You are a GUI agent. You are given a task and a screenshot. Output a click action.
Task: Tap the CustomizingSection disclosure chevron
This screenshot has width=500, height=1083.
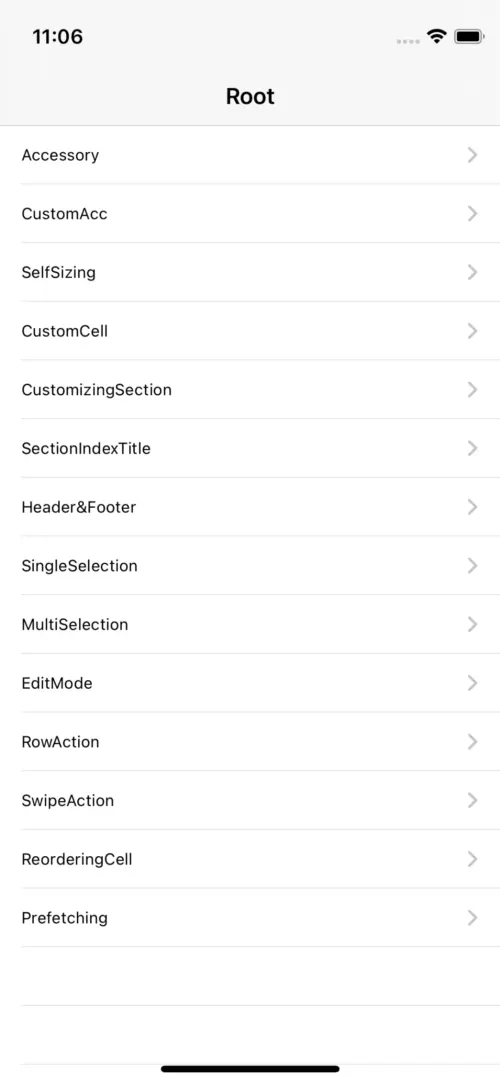(472, 390)
